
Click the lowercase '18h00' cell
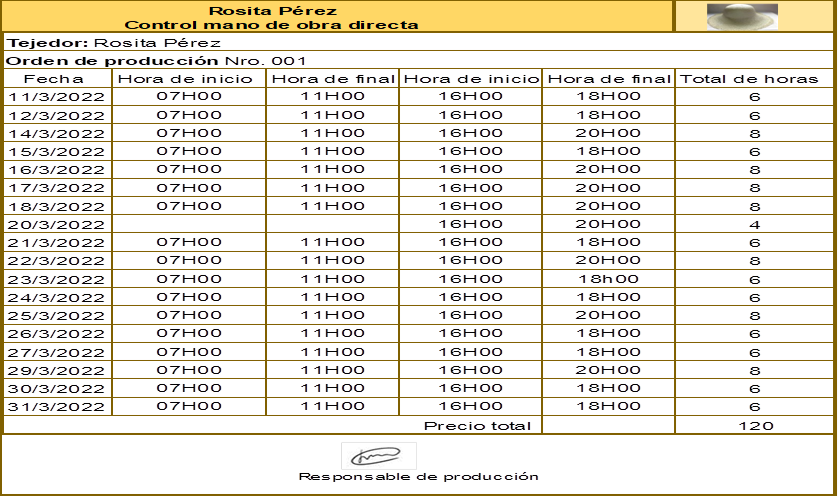(x=608, y=279)
